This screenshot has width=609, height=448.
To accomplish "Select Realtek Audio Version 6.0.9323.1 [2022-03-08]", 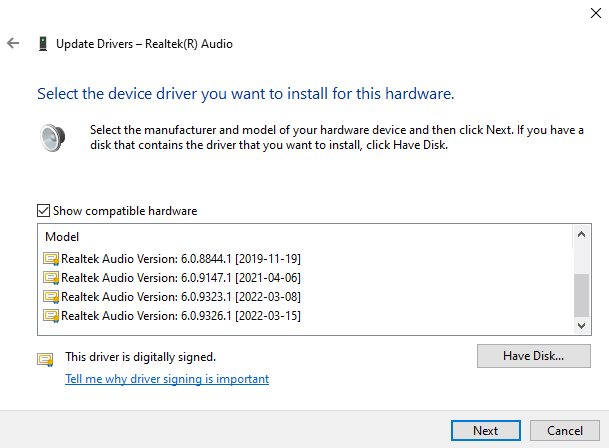I will pos(181,297).
